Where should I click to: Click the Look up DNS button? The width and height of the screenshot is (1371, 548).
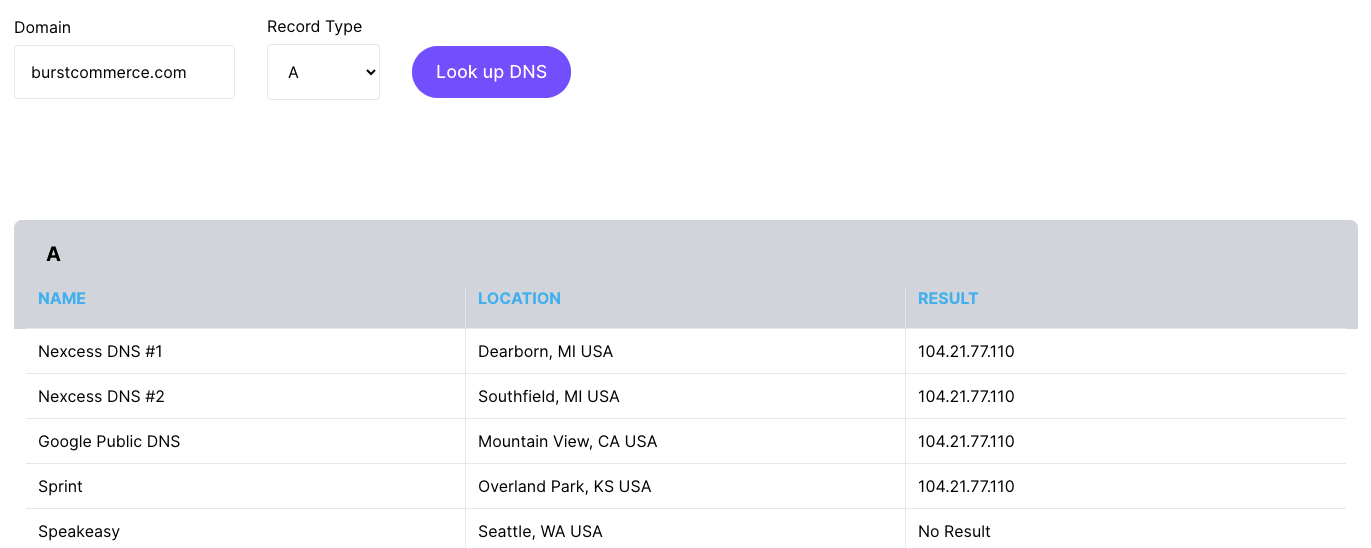coord(491,72)
